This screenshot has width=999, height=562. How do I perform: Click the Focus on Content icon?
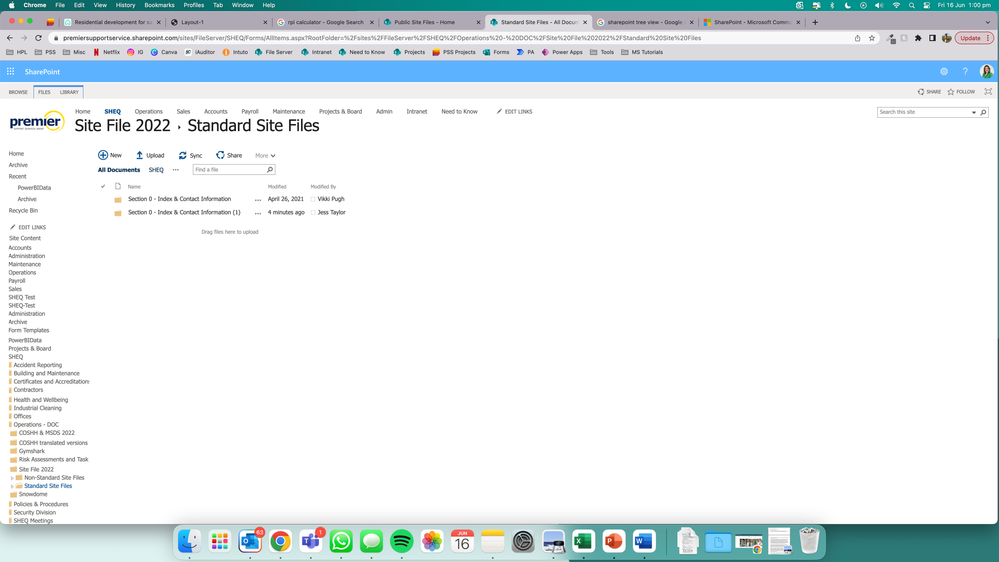pyautogui.click(x=988, y=92)
